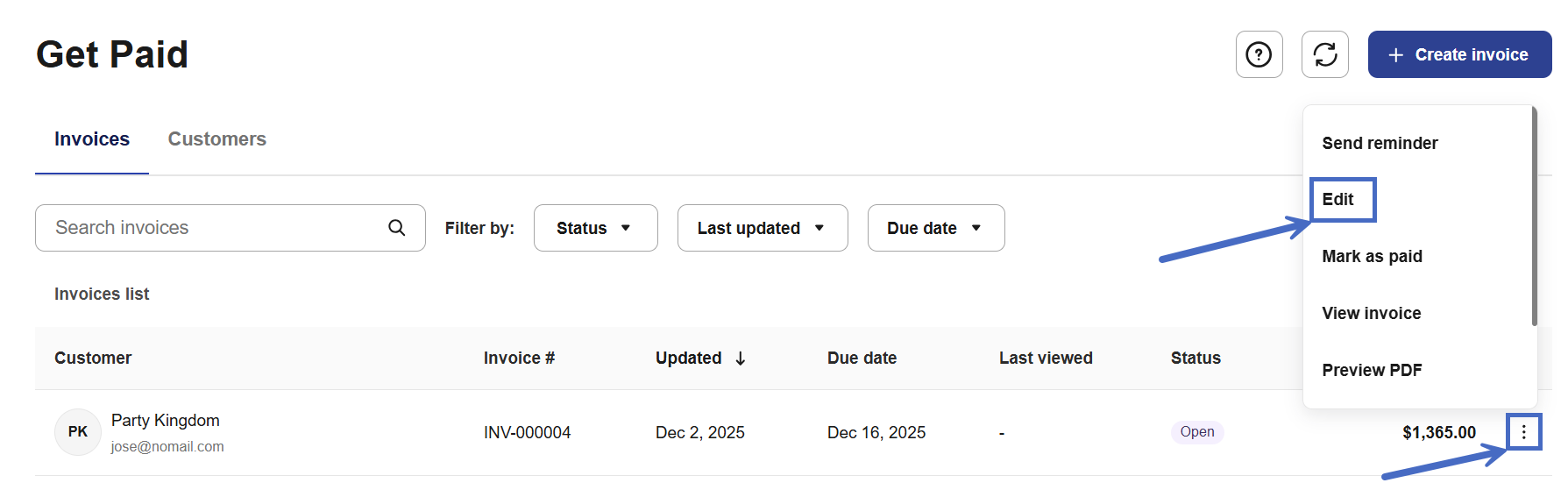Viewport: 1568px width, 490px height.
Task: Click the refresh invoices icon
Action: 1324,54
